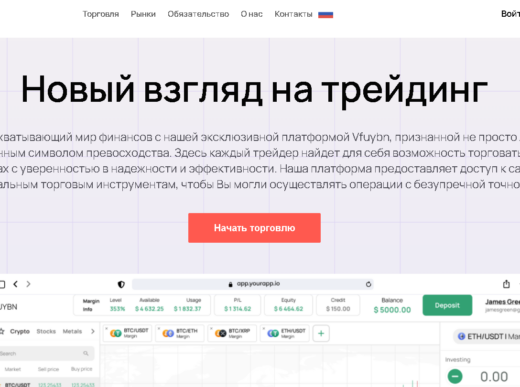Decrease investing amount with minus button
520x387 pixels.
click(455, 376)
